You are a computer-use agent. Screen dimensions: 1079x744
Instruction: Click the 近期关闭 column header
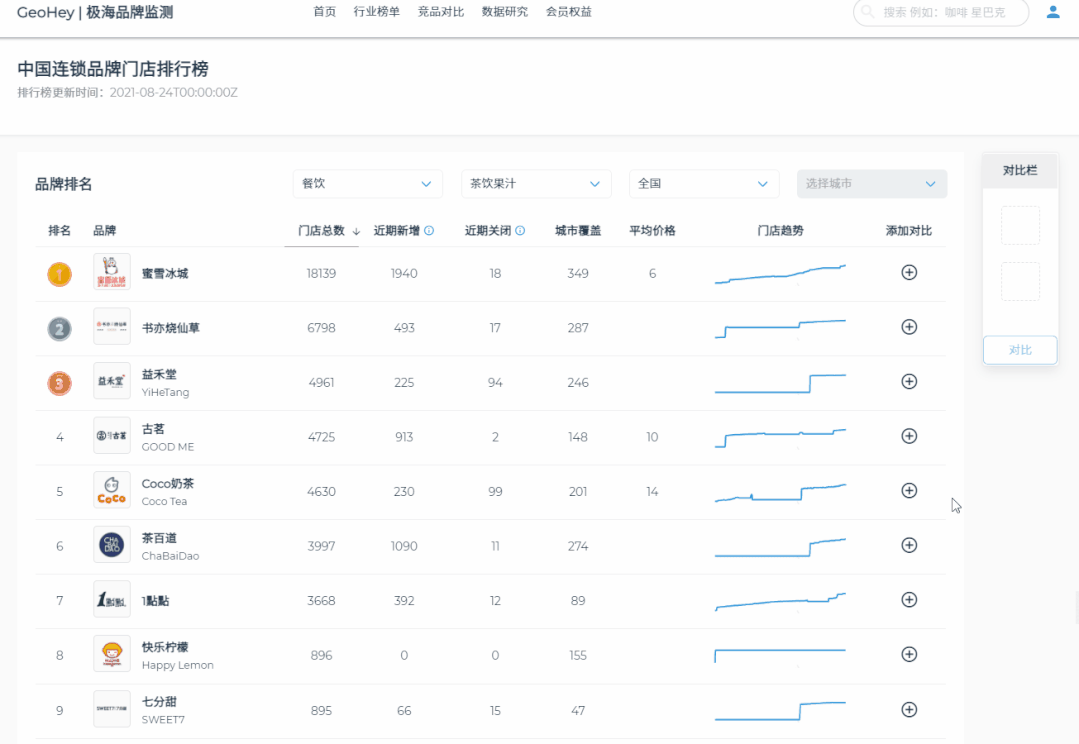pos(488,231)
